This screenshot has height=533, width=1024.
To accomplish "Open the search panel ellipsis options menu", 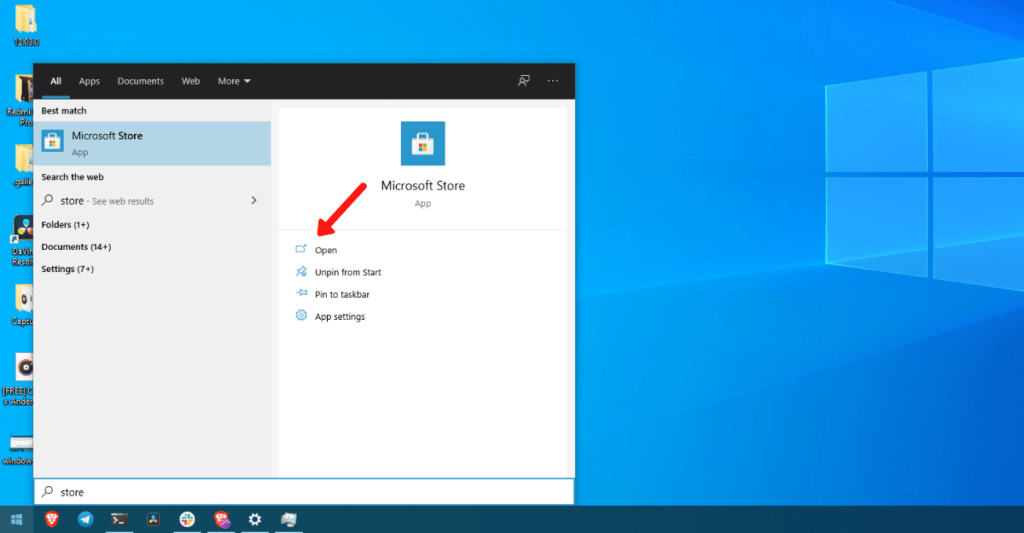I will click(553, 81).
